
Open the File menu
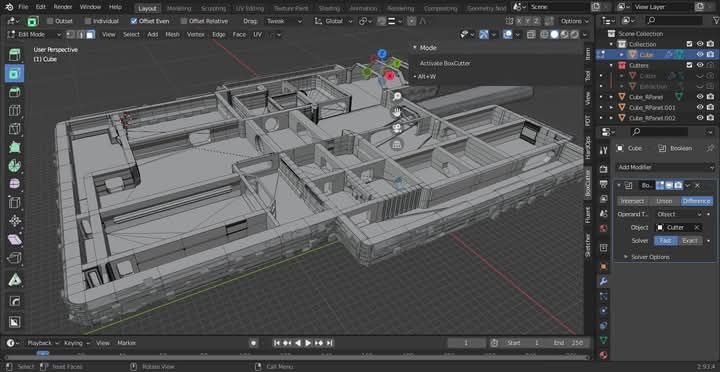click(22, 7)
